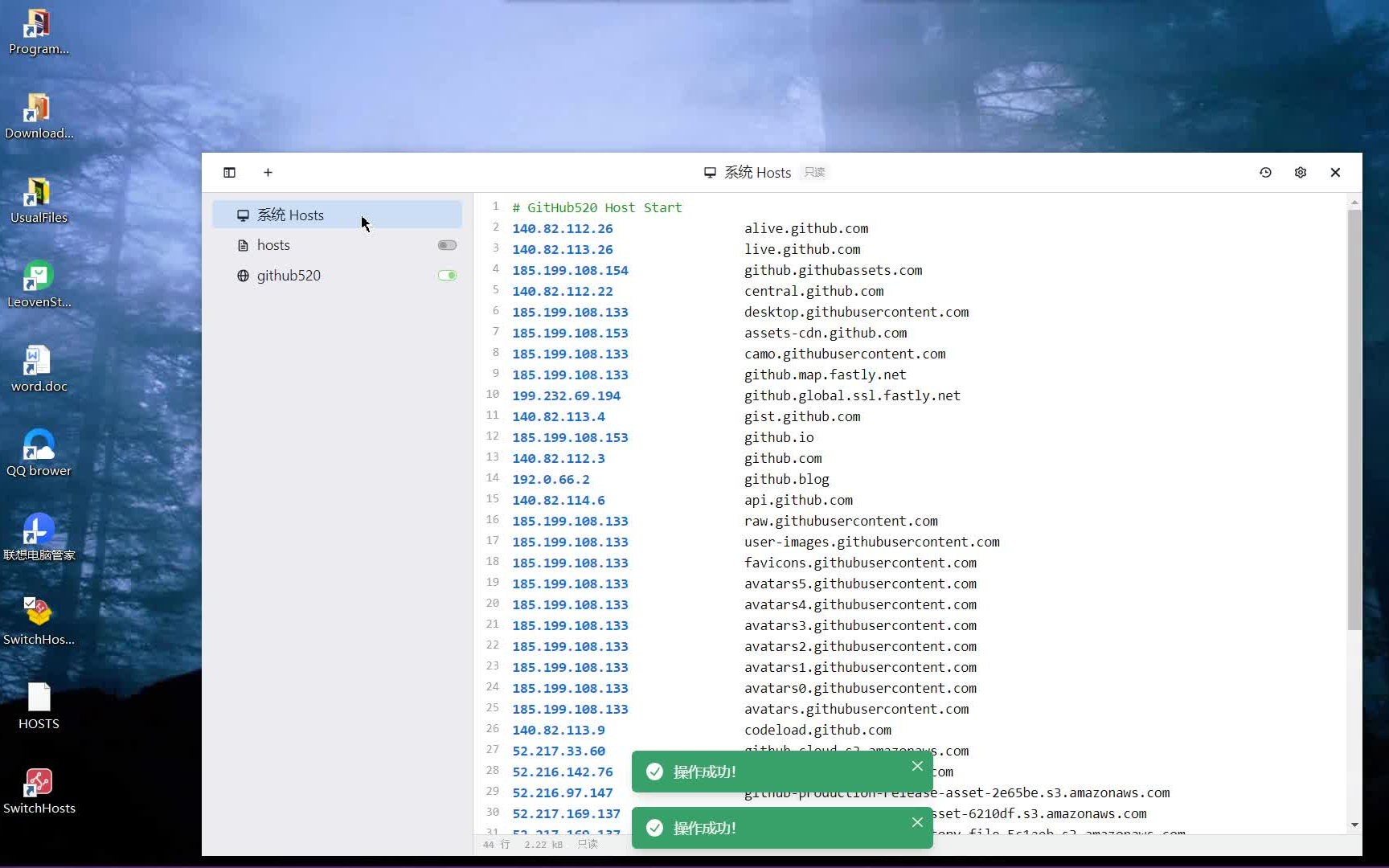Close the SwitchHosts window
1389x868 pixels.
point(1335,172)
